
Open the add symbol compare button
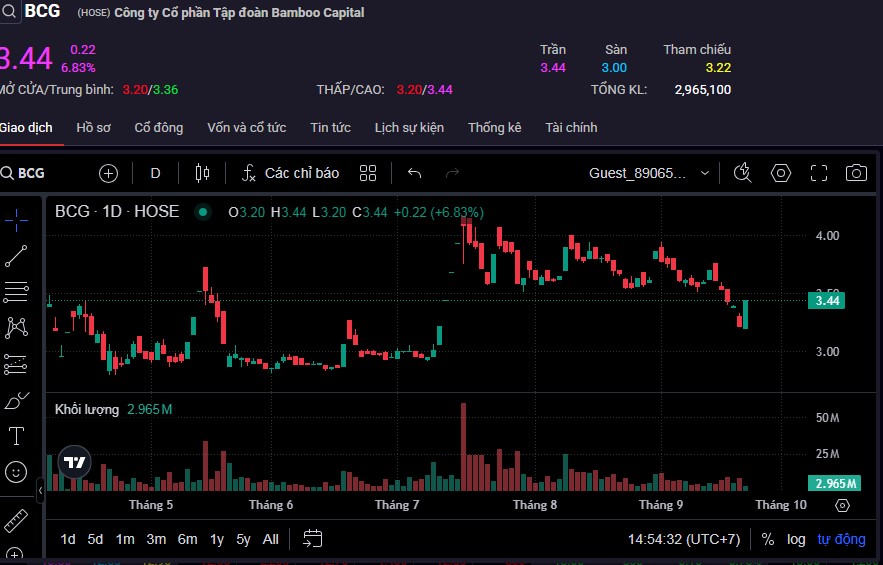pyautogui.click(x=108, y=173)
